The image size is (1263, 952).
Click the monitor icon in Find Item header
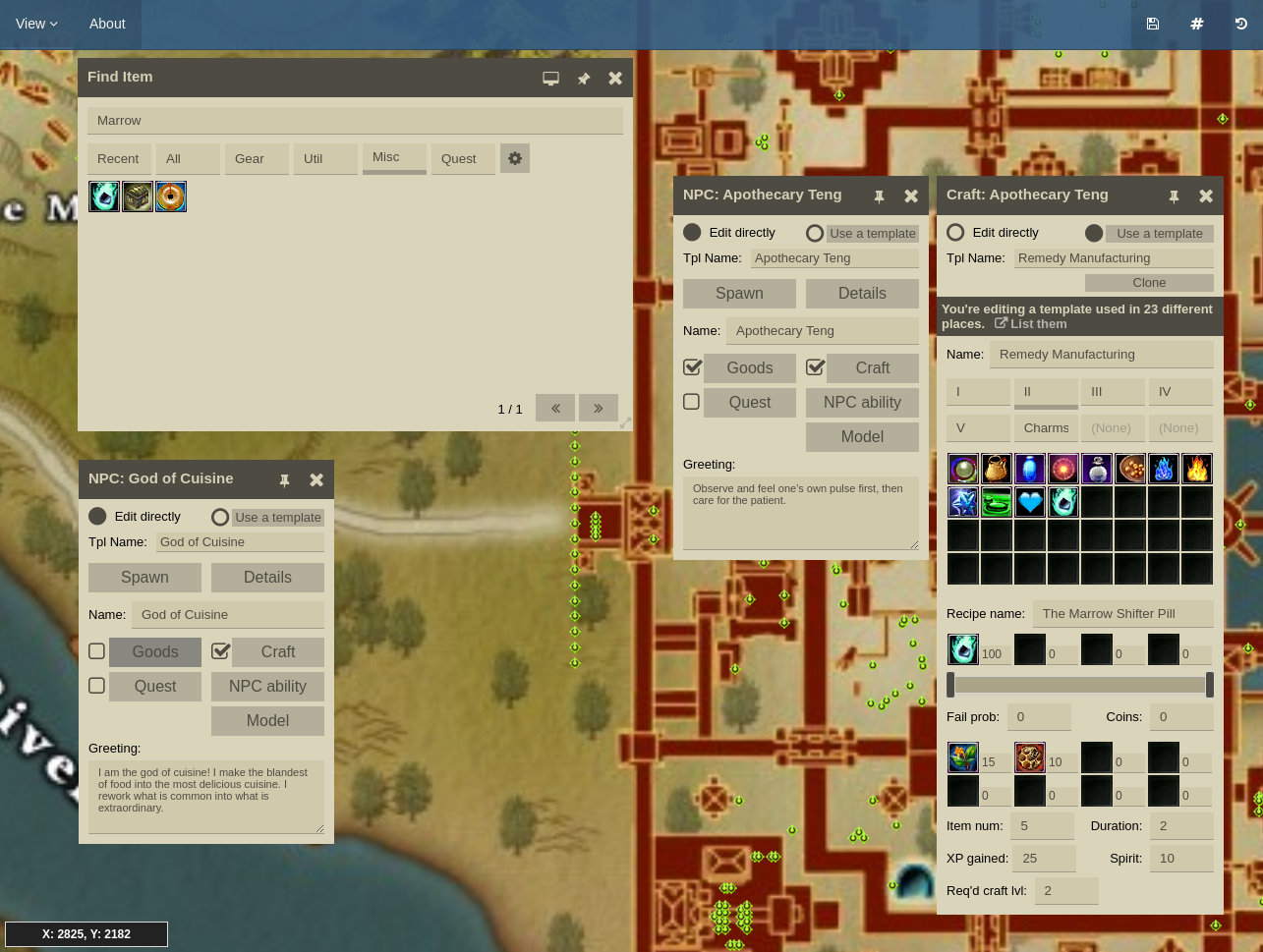550,79
